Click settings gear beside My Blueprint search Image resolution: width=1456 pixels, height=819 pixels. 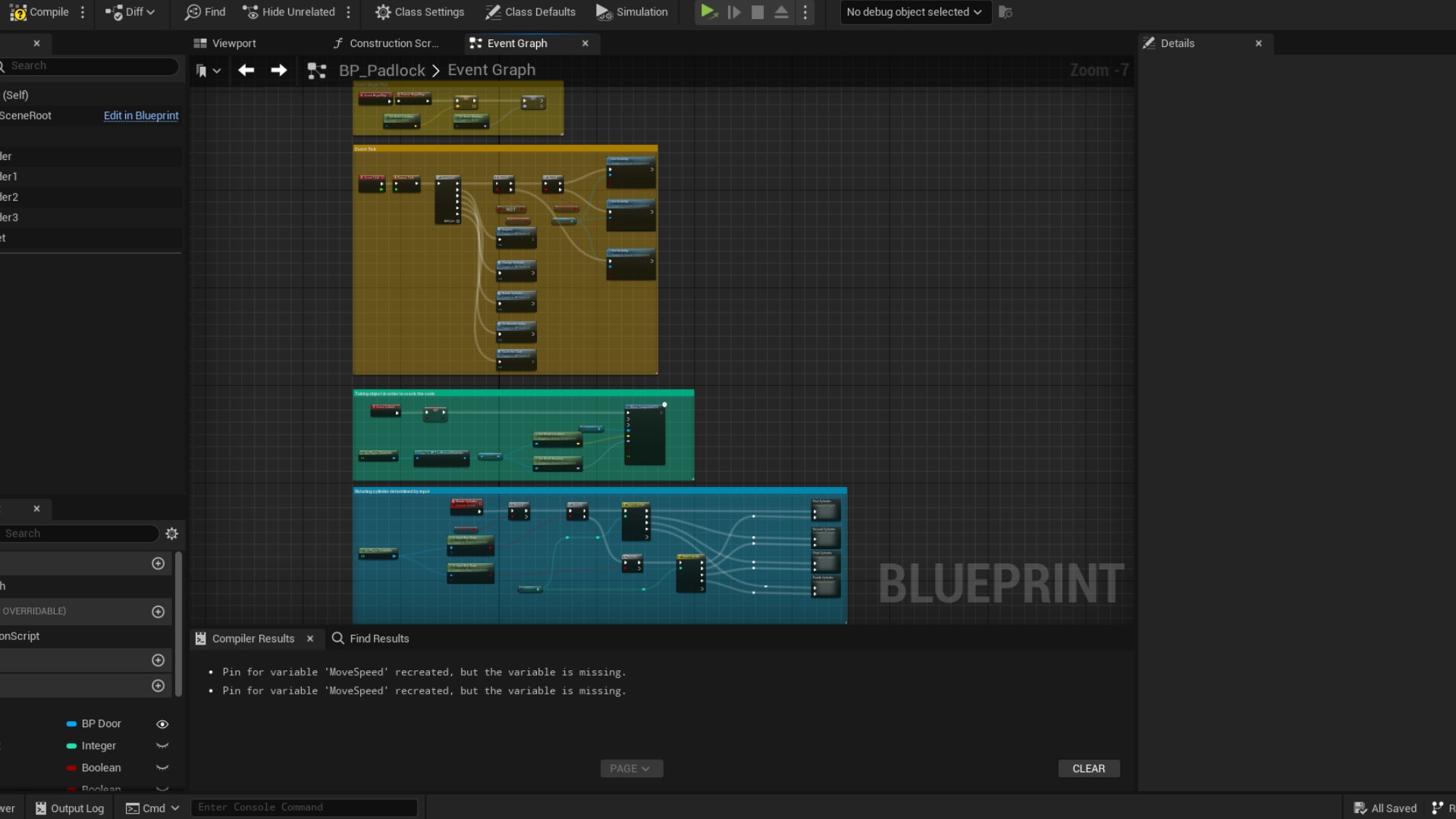172,534
